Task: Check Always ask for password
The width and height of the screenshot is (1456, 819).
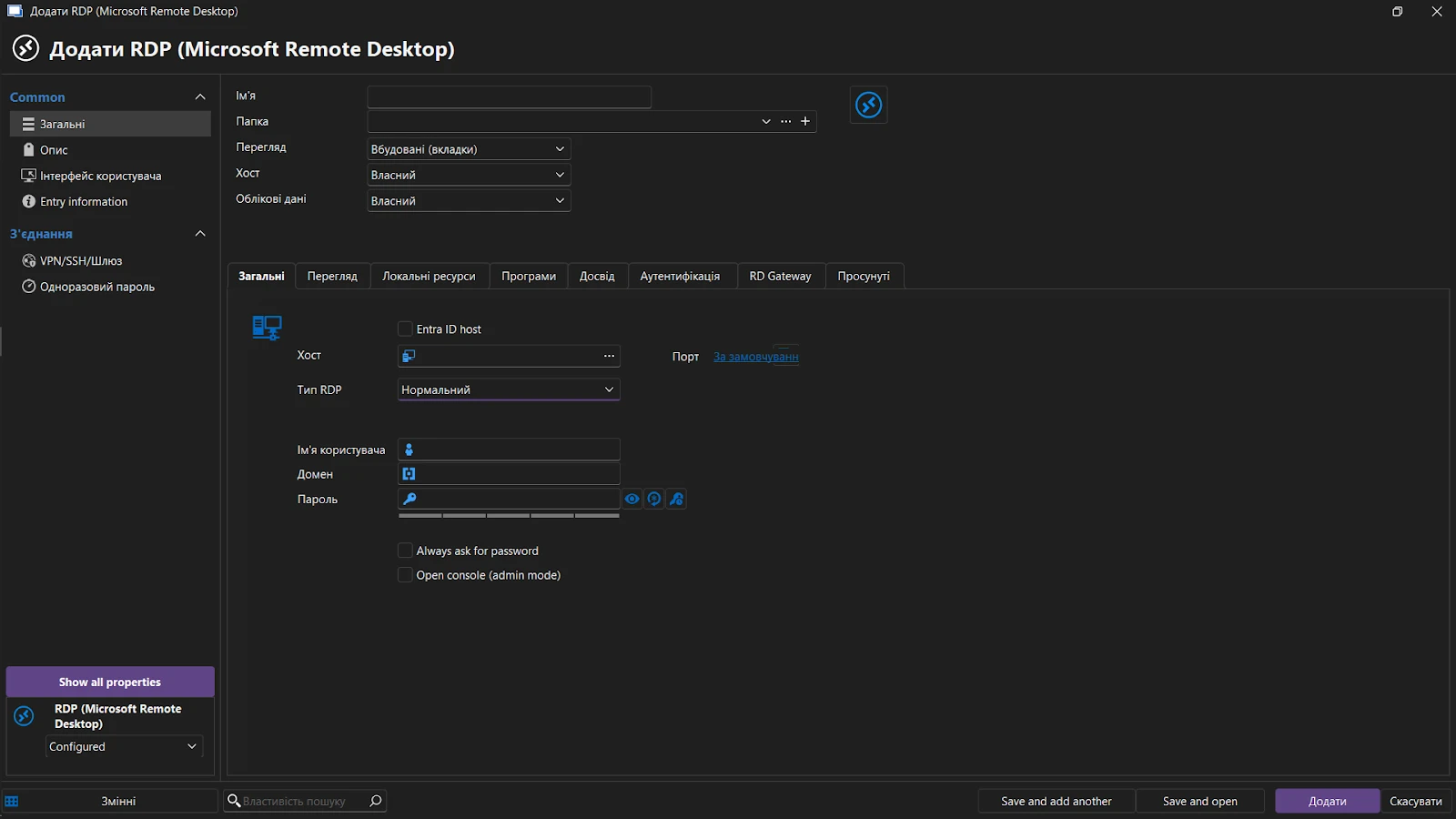Action: pyautogui.click(x=405, y=550)
